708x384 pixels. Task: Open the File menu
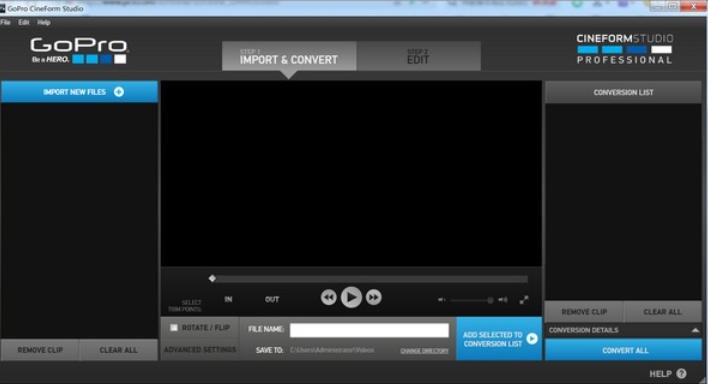pos(5,22)
